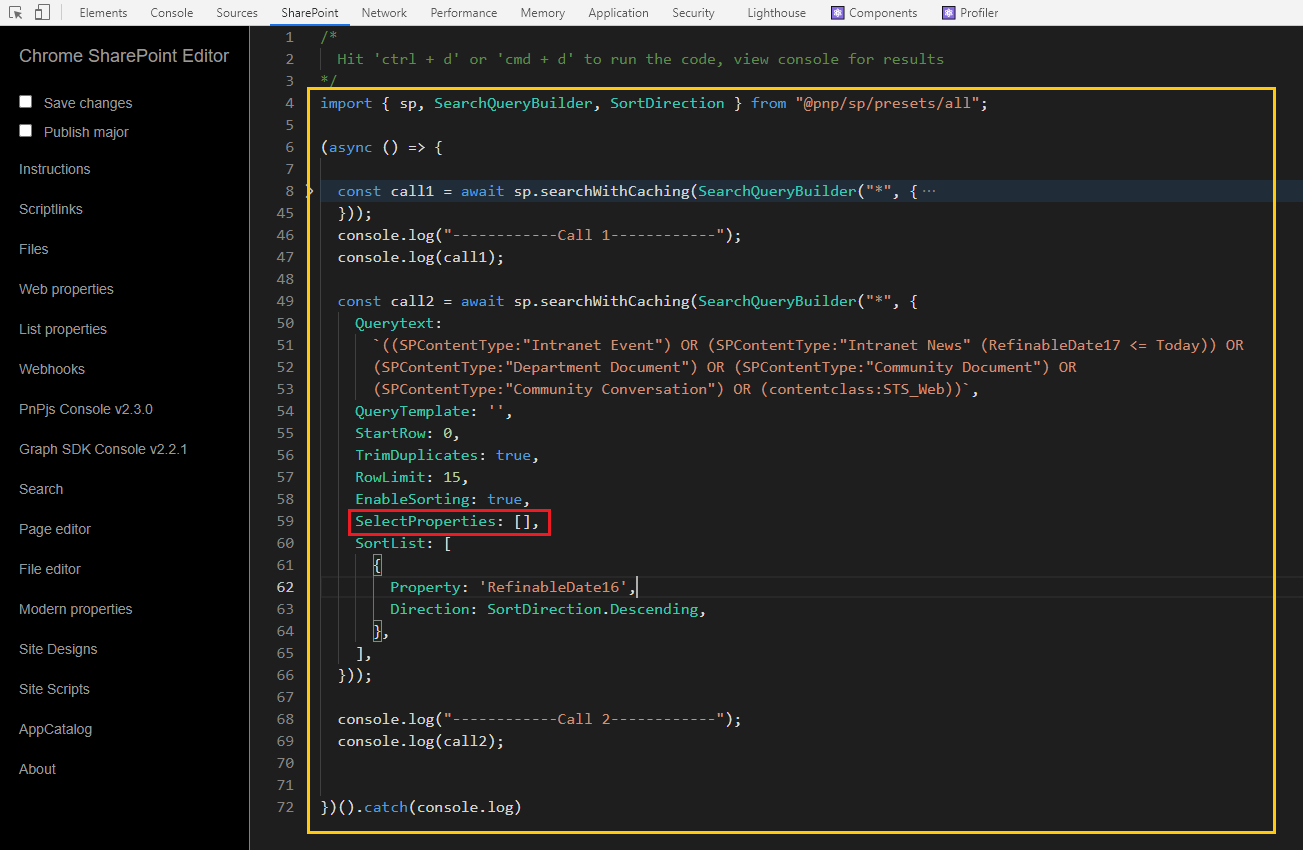Toggle the device toolbar icon
The width and height of the screenshot is (1303, 850).
[x=42, y=13]
